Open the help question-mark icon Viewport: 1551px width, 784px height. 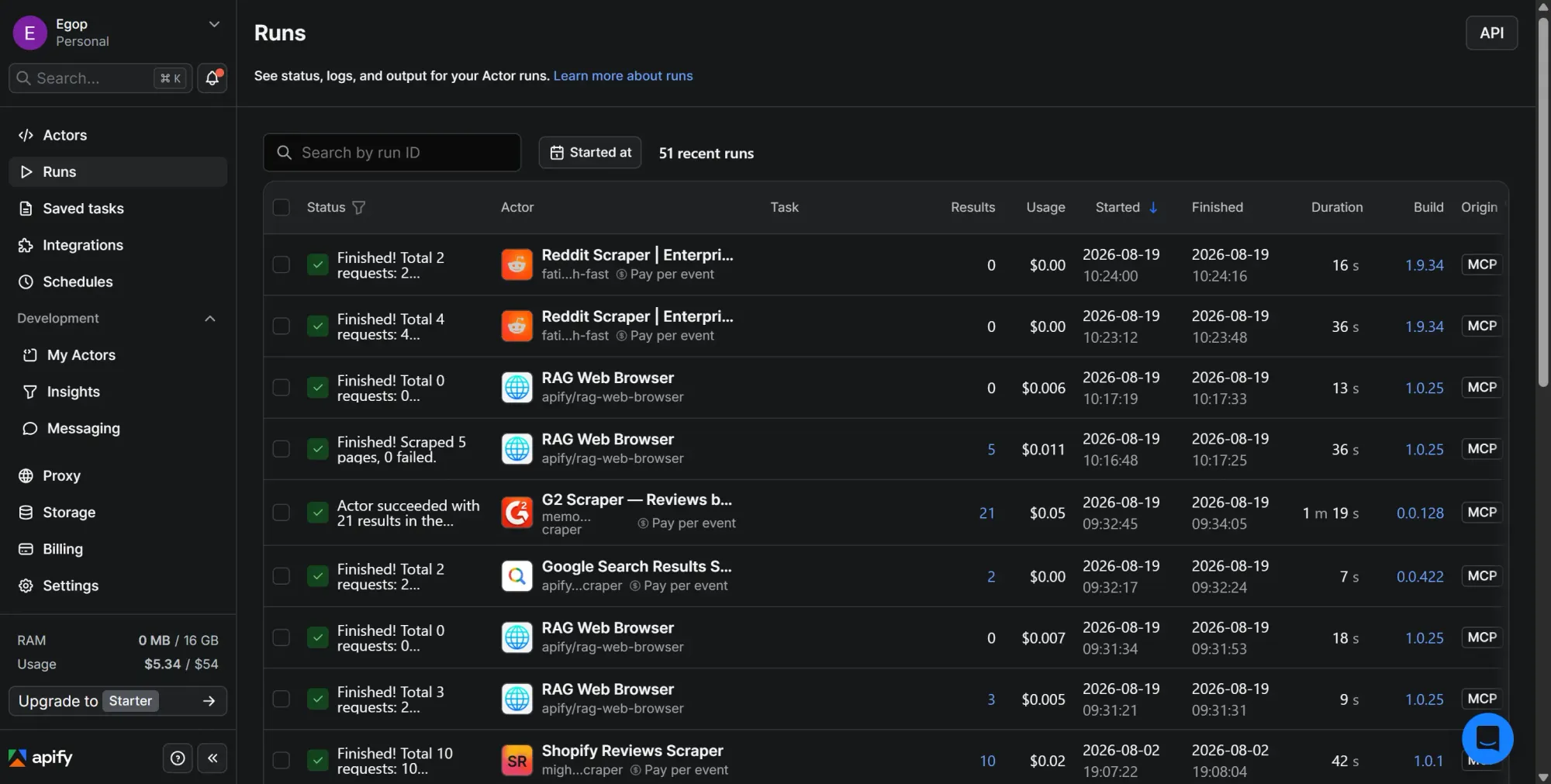click(178, 758)
